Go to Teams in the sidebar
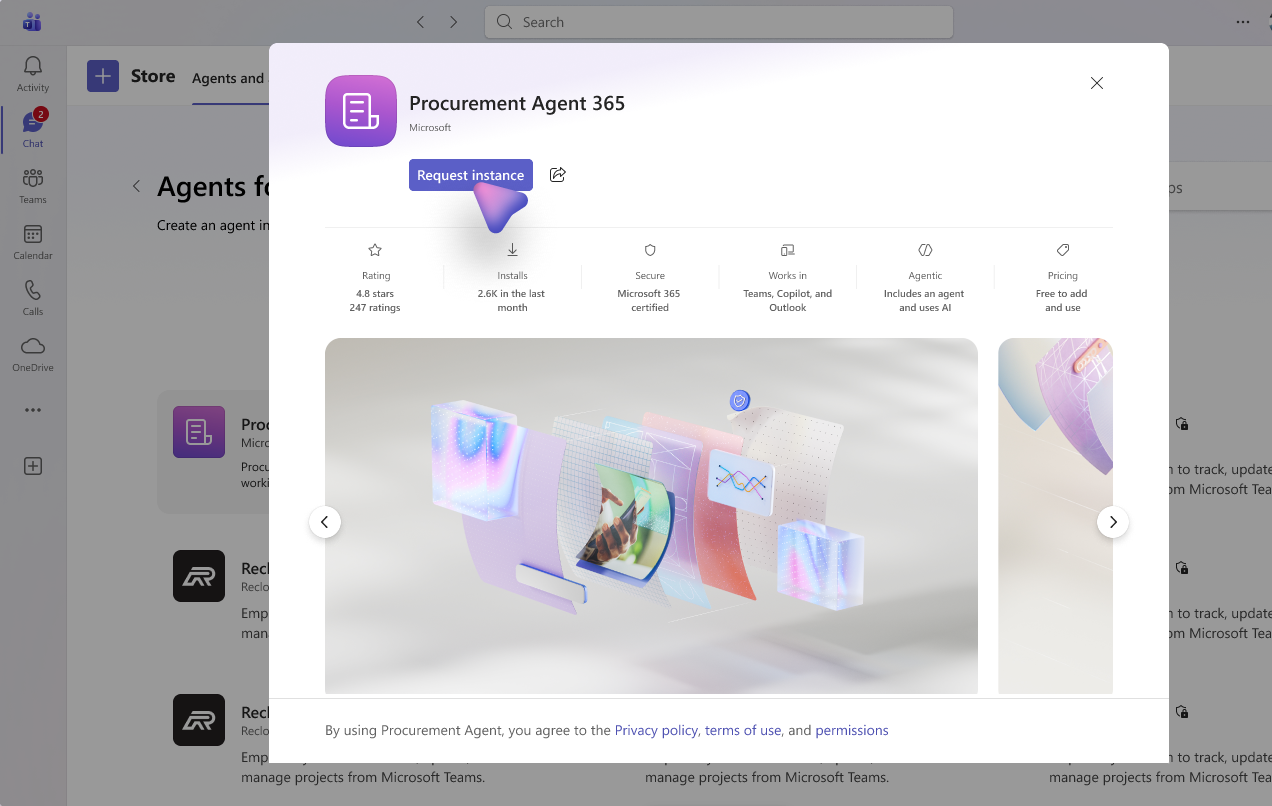 click(x=33, y=186)
